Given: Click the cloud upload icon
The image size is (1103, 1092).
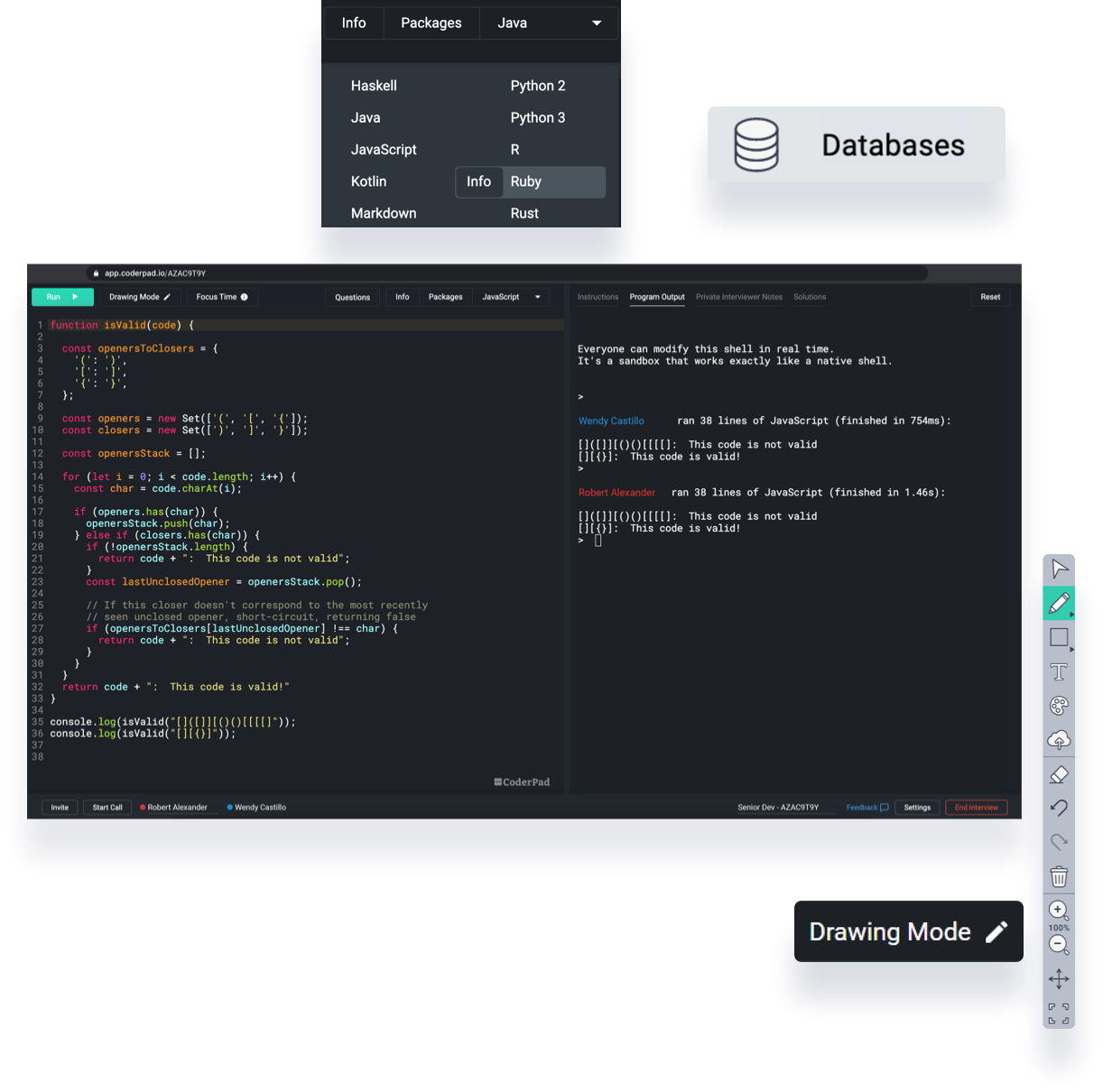Looking at the screenshot, I should [1059, 740].
